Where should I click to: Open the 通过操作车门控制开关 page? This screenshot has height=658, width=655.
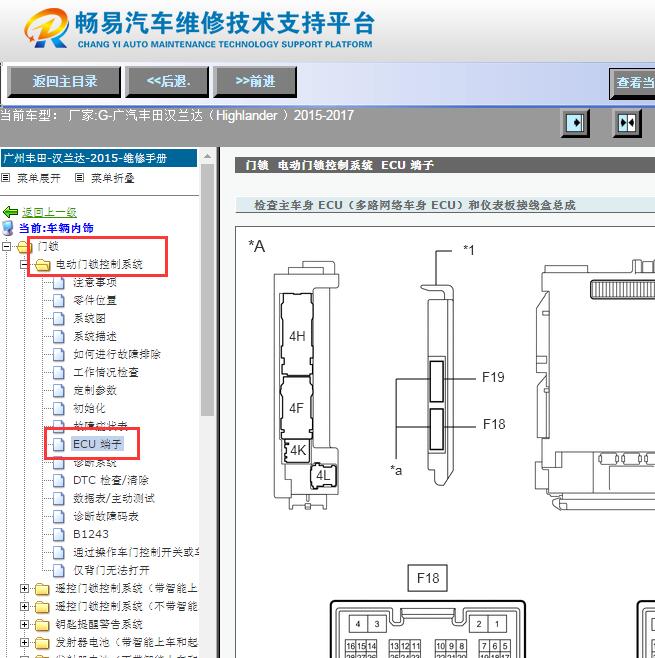(136, 552)
